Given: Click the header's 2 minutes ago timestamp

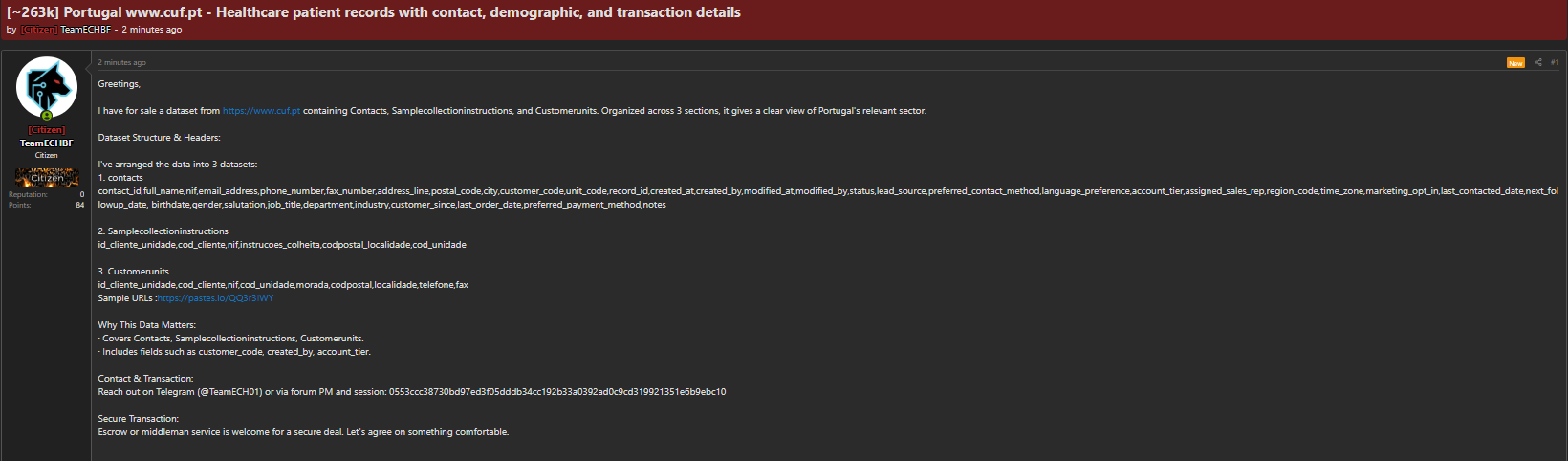Looking at the screenshot, I should point(151,30).
